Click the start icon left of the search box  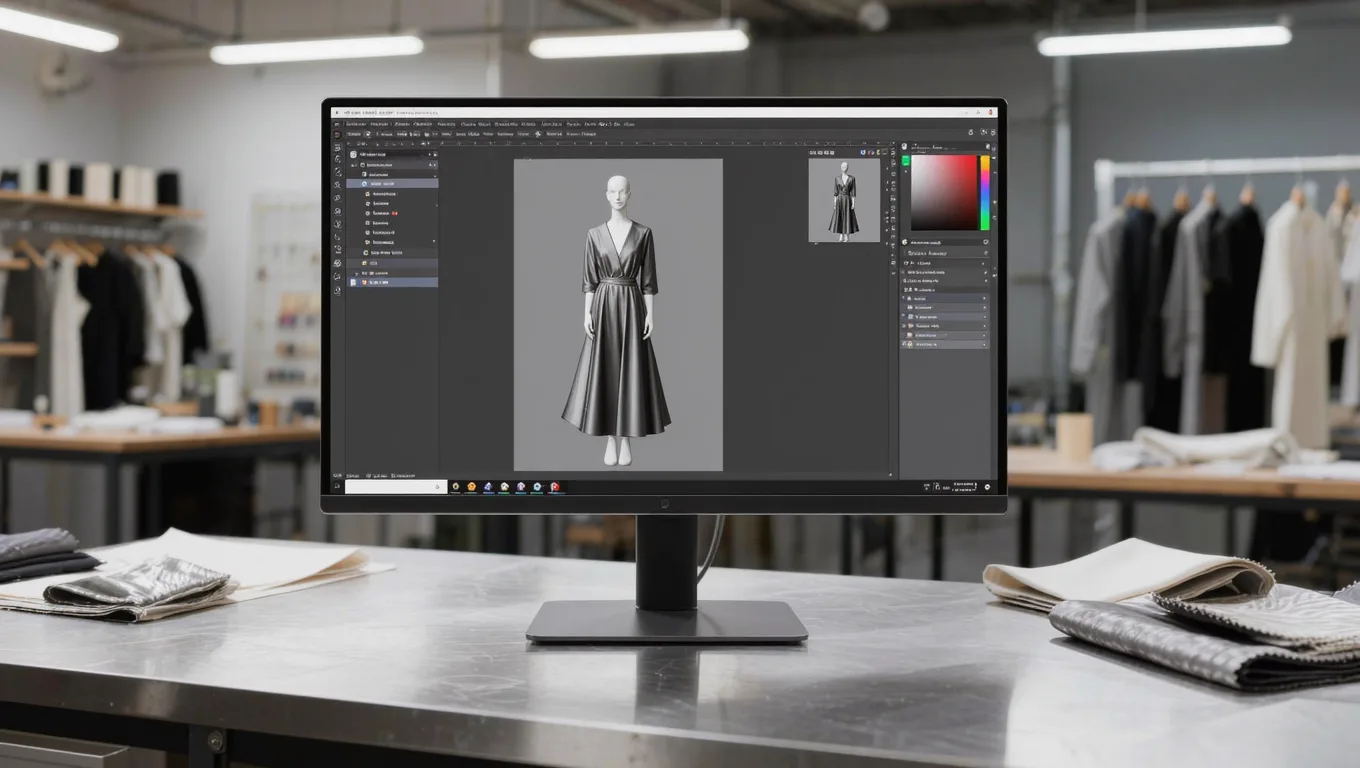click(x=337, y=486)
